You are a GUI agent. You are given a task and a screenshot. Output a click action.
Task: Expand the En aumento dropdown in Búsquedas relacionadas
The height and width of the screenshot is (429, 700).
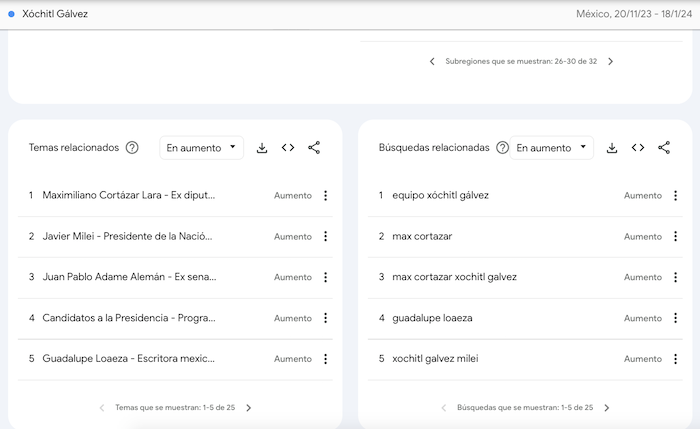(x=551, y=148)
